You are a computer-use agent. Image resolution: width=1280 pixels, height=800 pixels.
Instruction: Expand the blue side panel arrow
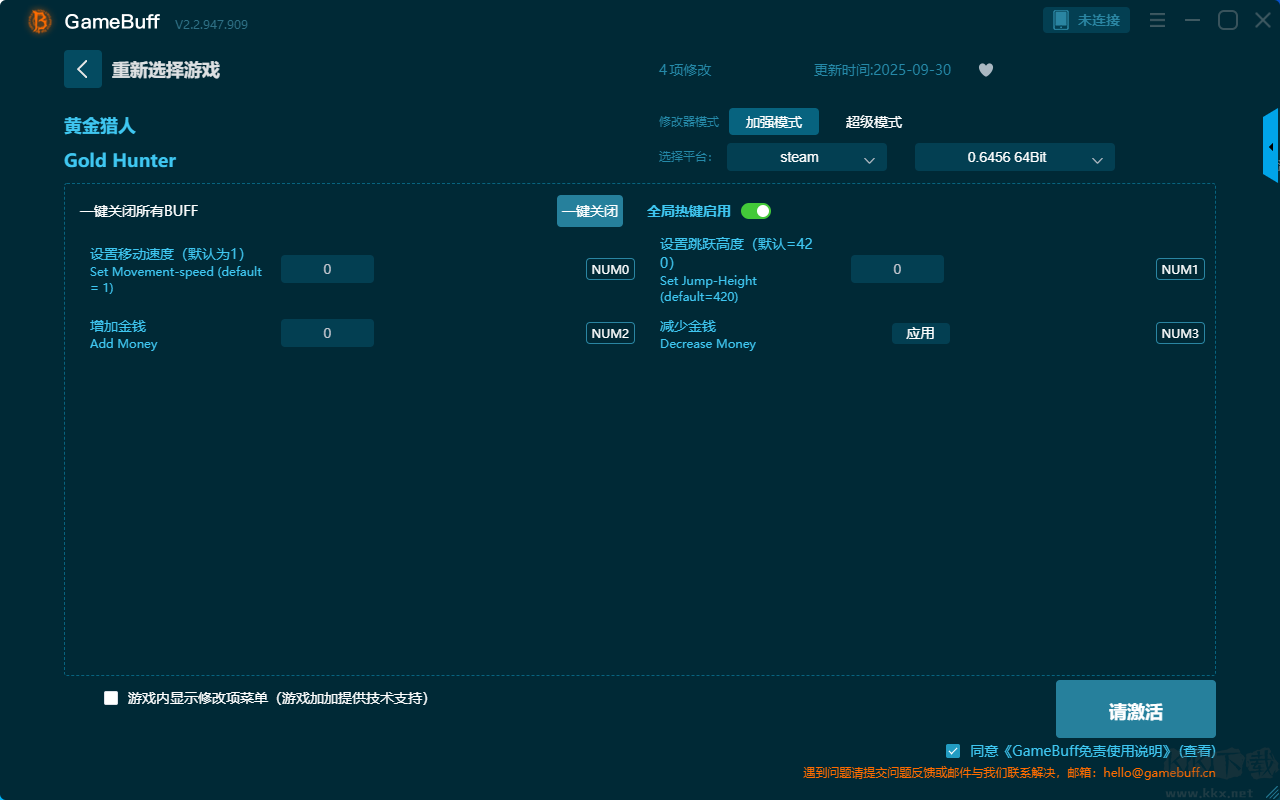point(1270,146)
